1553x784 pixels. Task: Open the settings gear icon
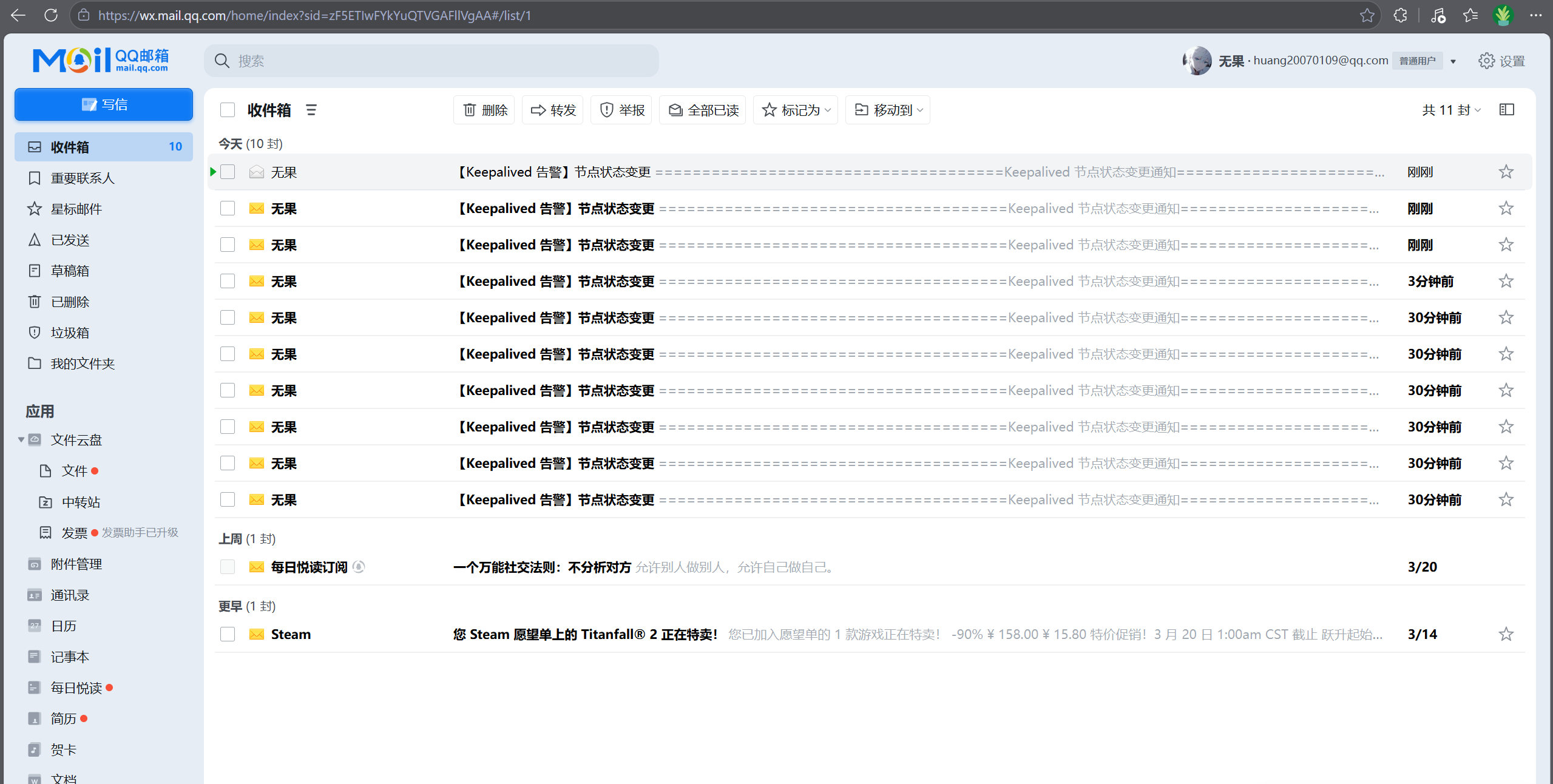point(1486,61)
